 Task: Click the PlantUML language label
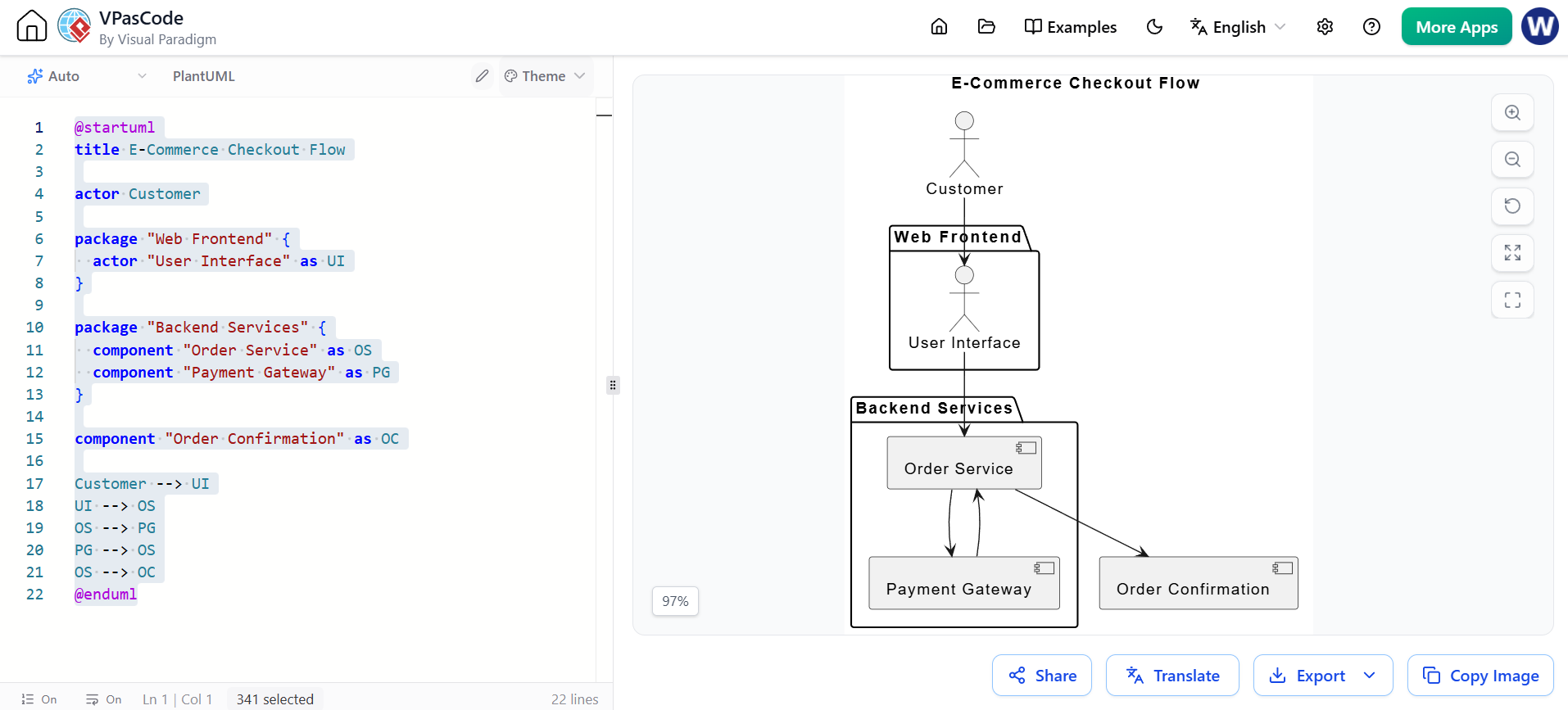click(x=204, y=76)
